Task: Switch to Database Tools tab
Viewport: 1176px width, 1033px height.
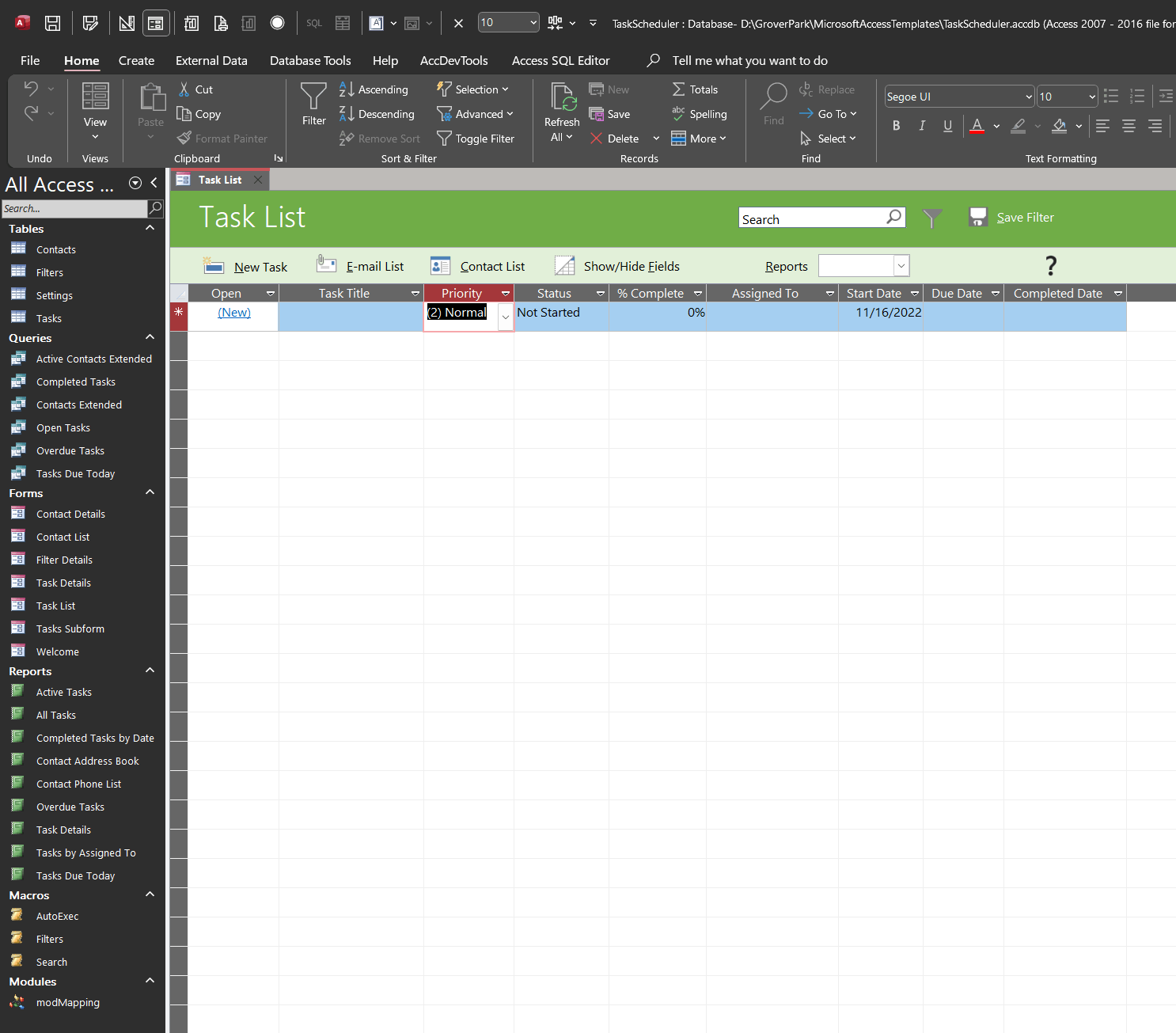Action: (310, 60)
